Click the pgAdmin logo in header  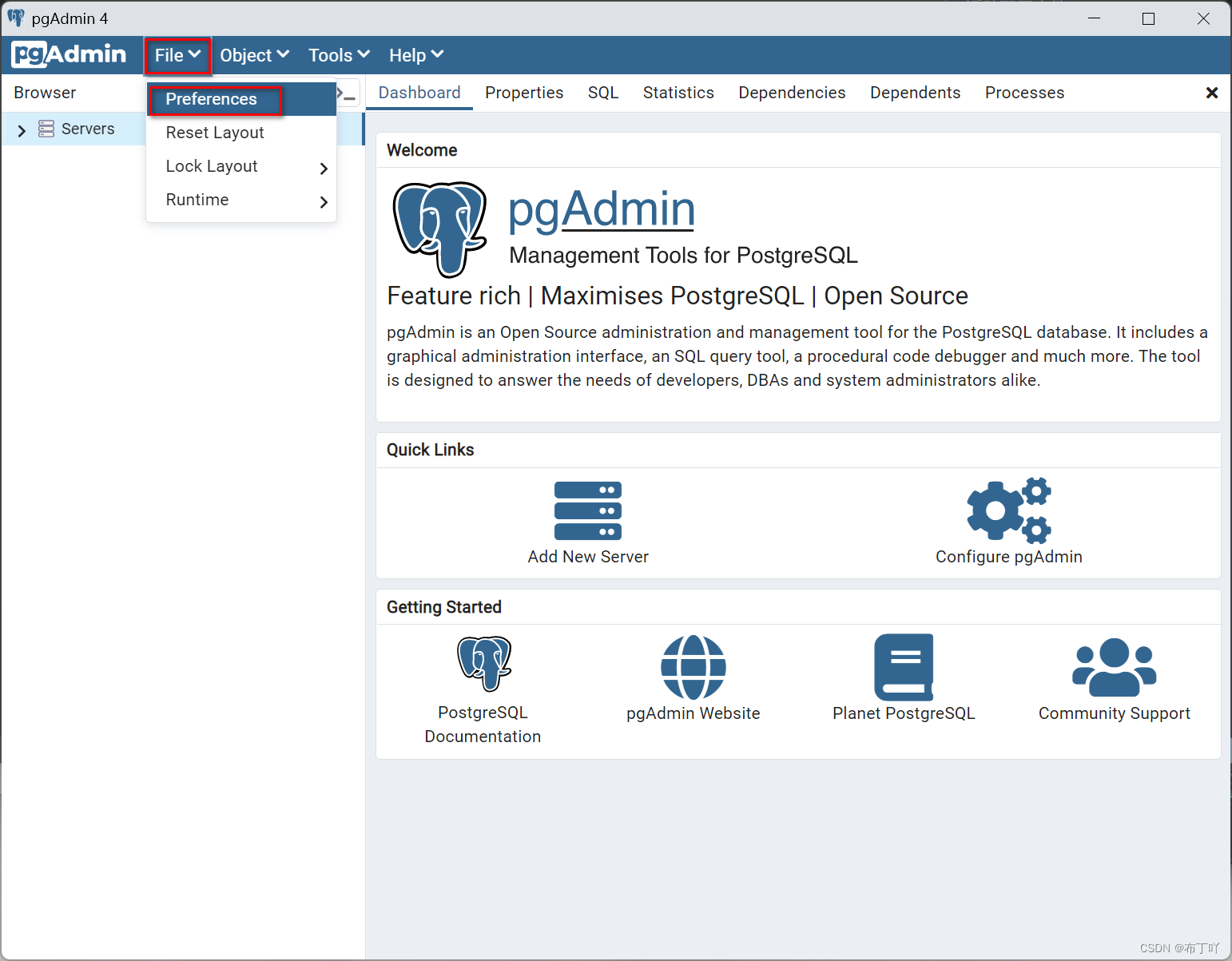tap(69, 54)
